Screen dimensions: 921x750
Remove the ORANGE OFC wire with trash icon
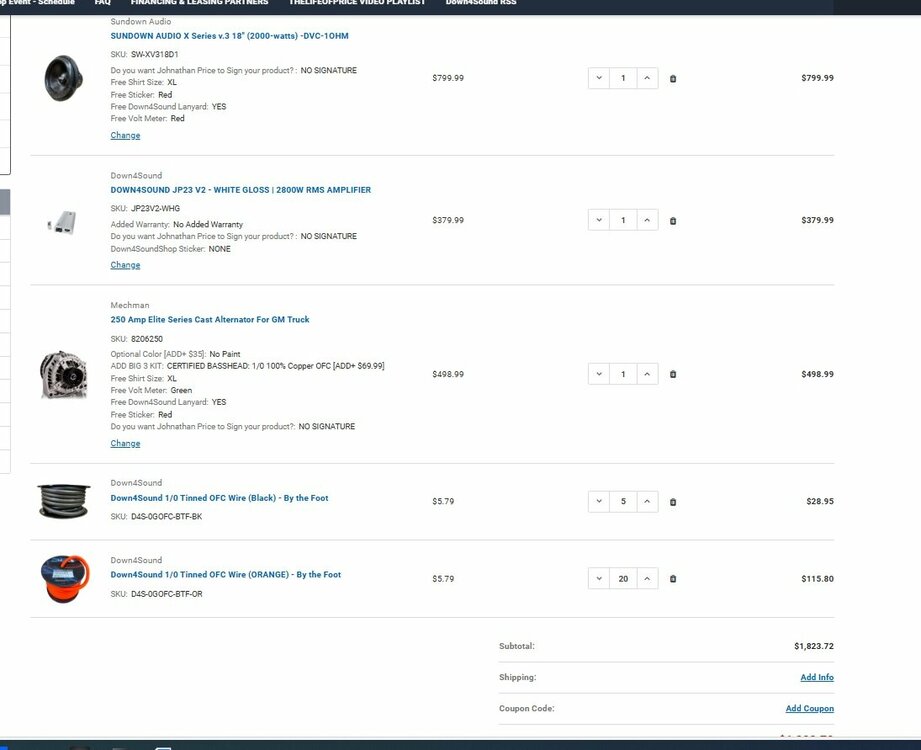tap(673, 579)
